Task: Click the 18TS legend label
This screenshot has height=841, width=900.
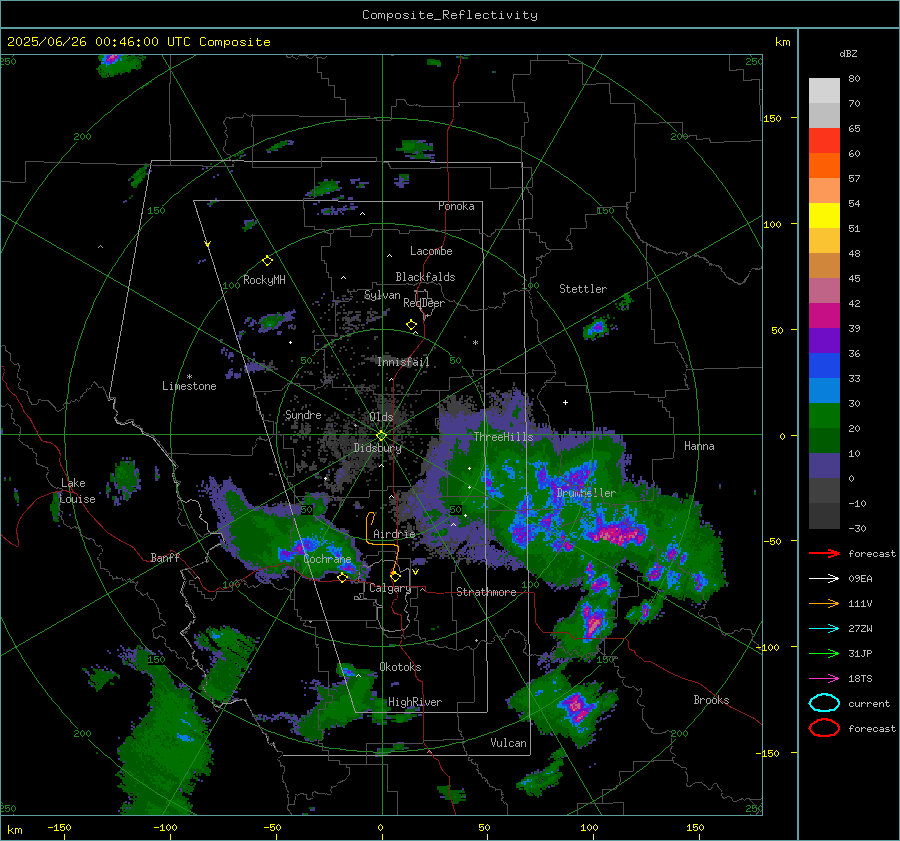Action: [860, 679]
